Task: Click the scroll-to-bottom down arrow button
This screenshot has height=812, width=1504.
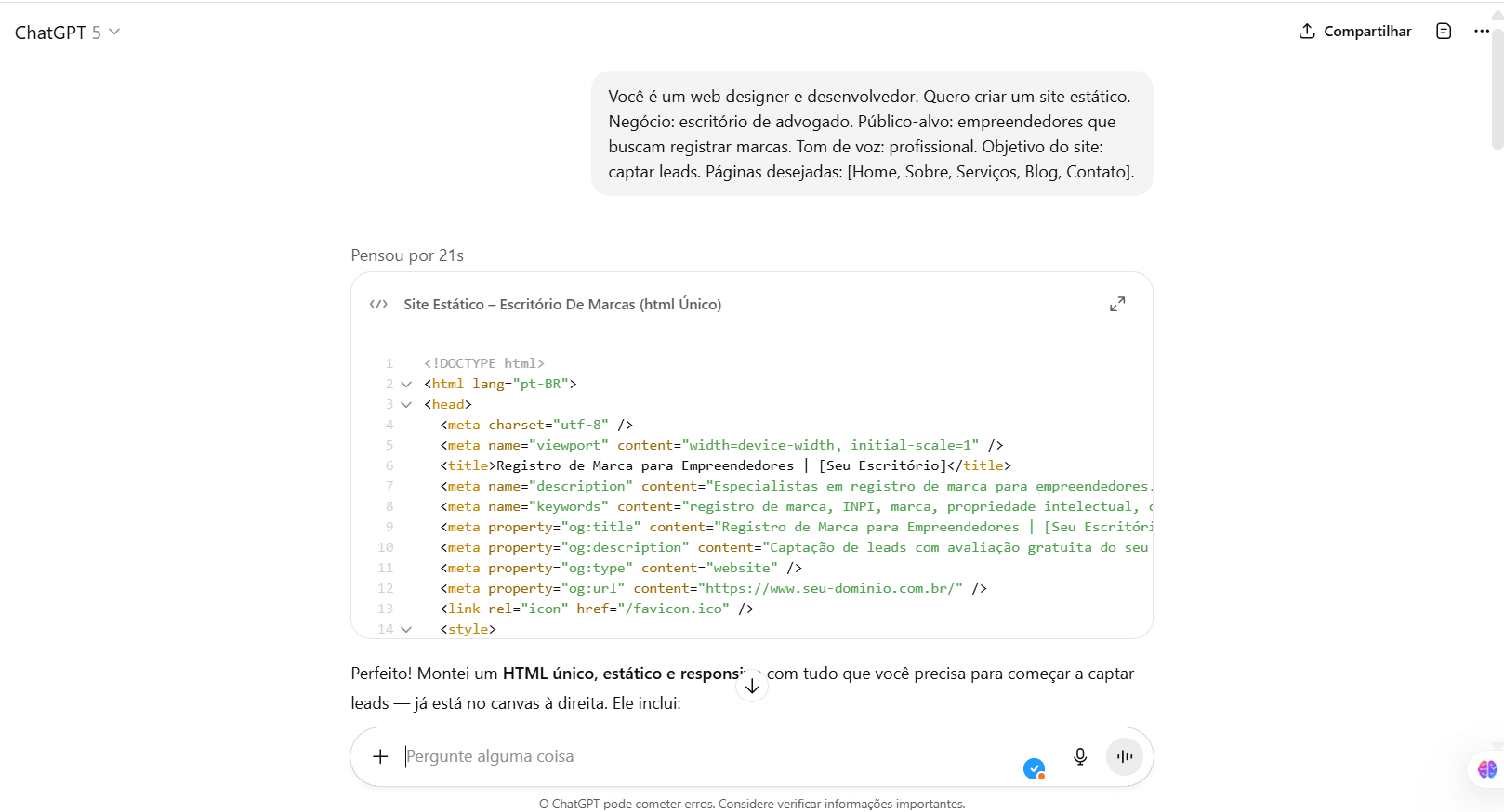Action: pyautogui.click(x=752, y=686)
